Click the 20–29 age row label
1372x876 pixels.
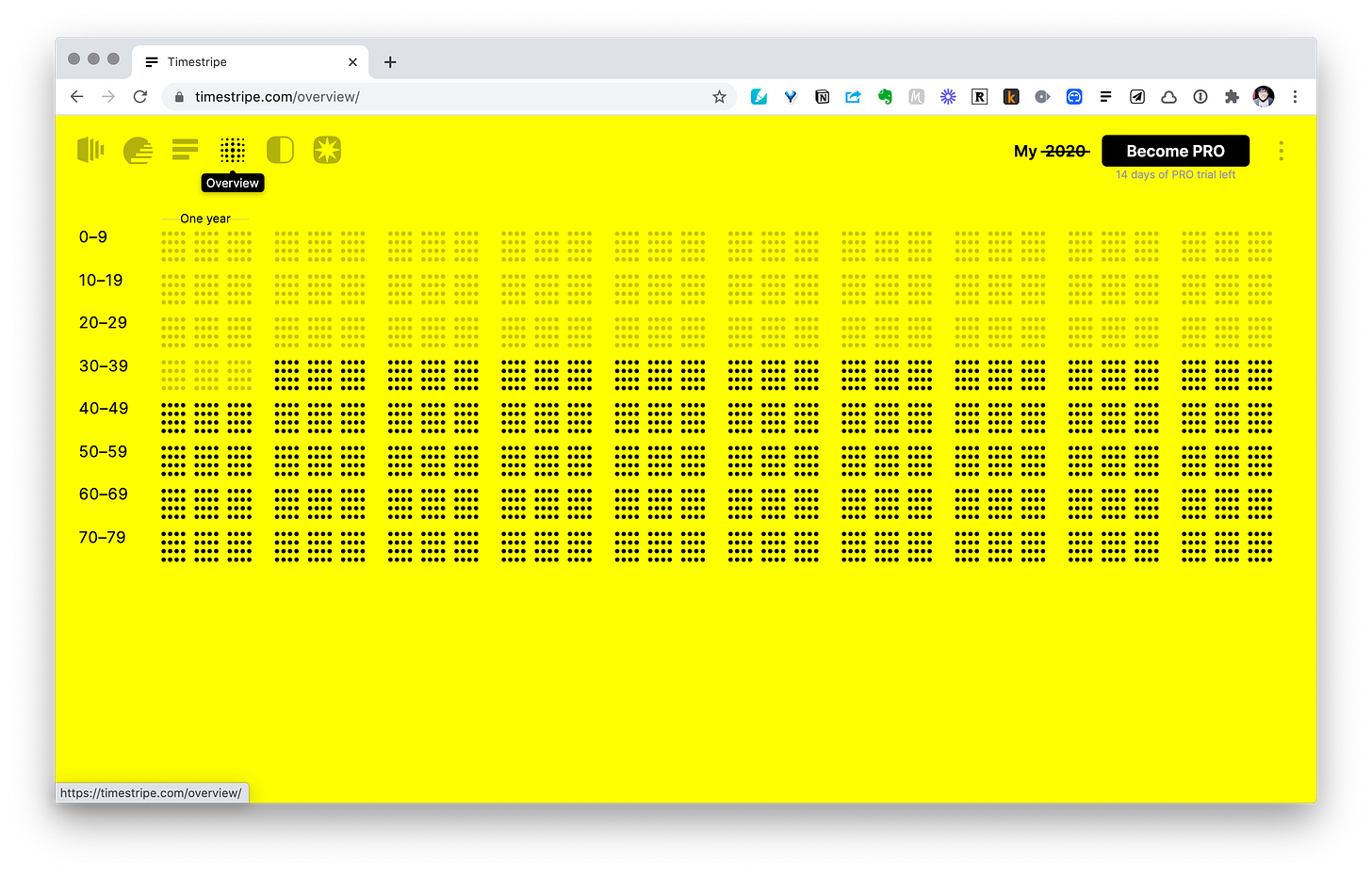click(103, 323)
